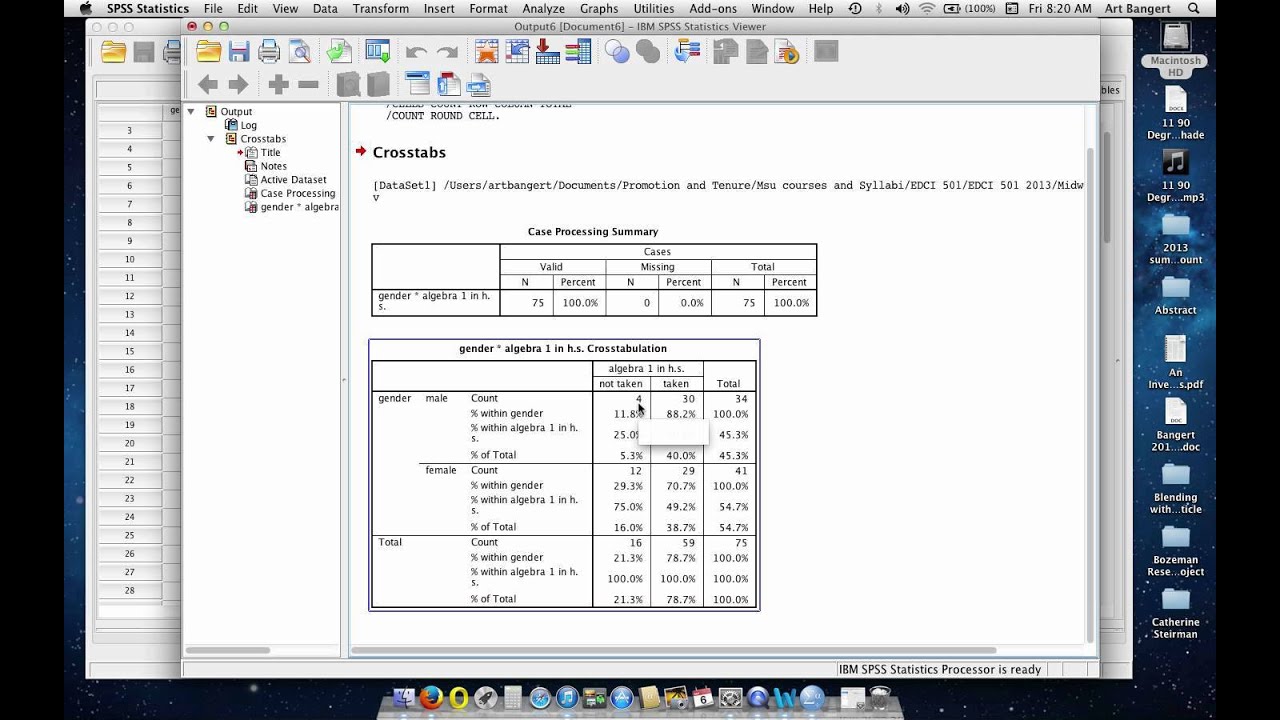Select gender * algebra outline item
The height and width of the screenshot is (720, 1280).
coord(299,207)
